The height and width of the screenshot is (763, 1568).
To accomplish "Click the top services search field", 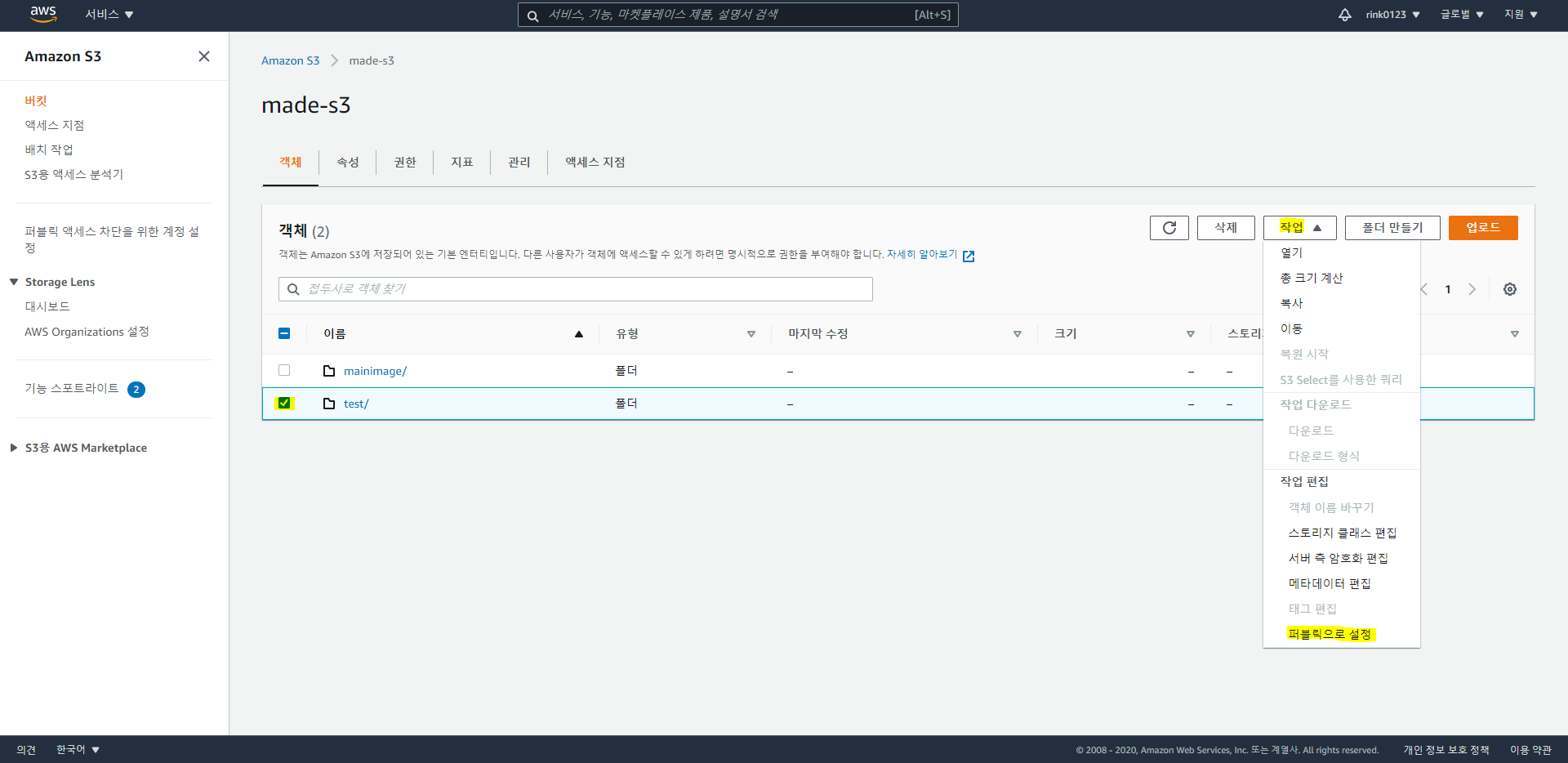I will 738,15.
